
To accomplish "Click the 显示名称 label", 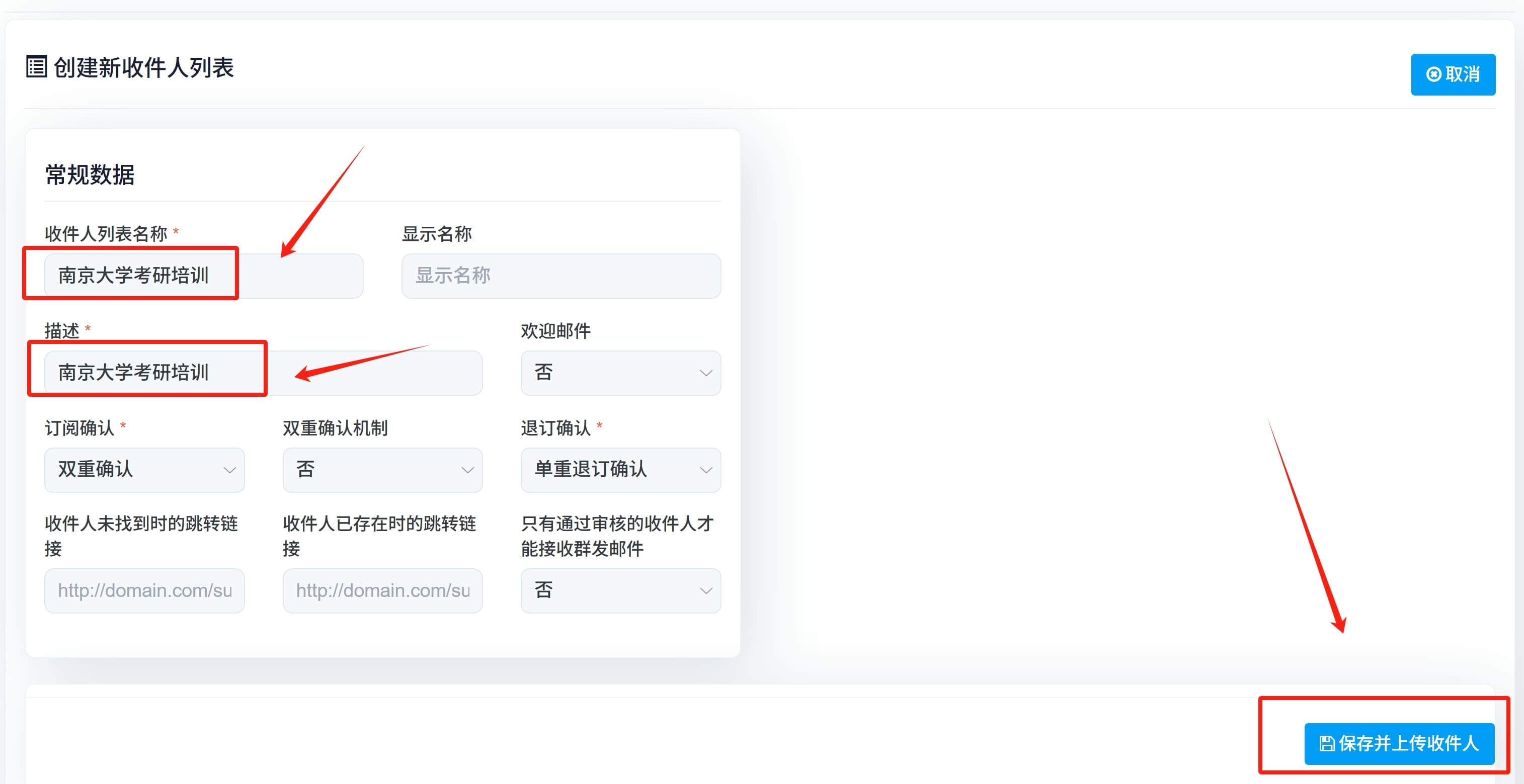I will (437, 233).
